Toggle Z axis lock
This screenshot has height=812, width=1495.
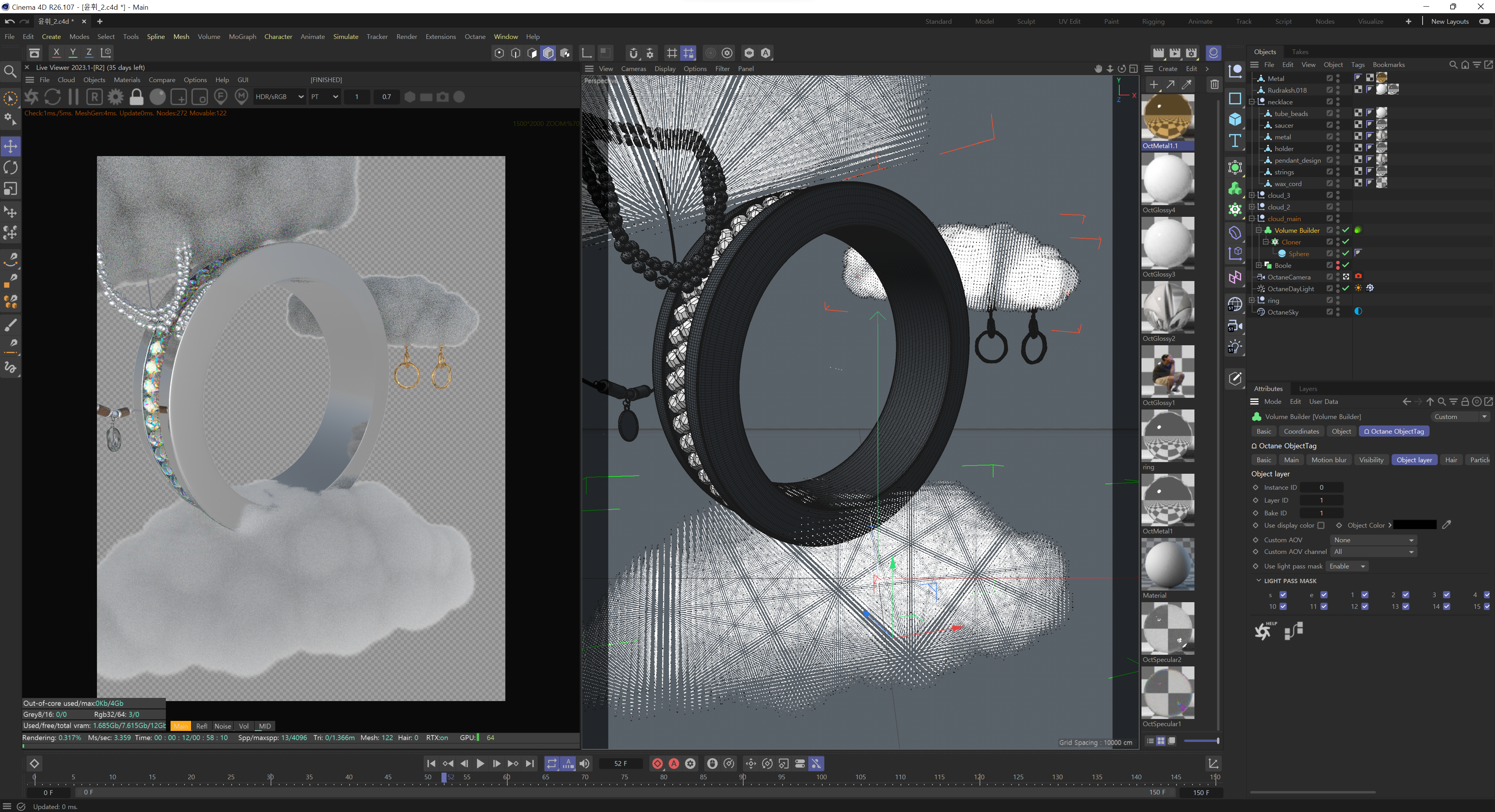coord(89,53)
